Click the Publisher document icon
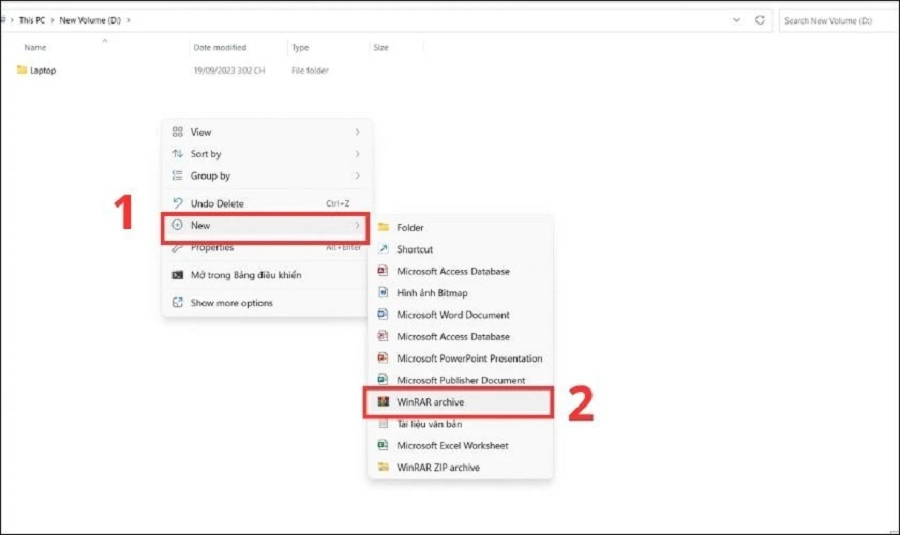900x535 pixels. click(383, 379)
